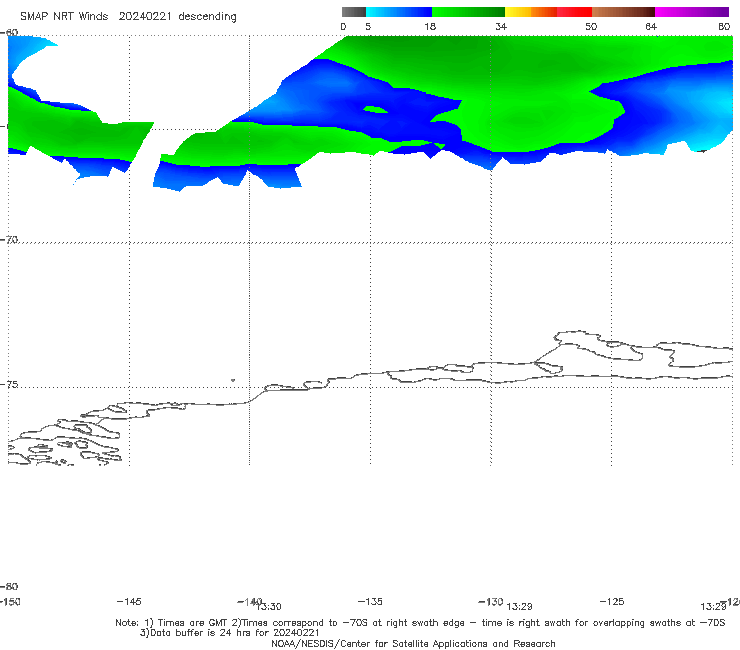Screen dimensions: 740x650
Task: Click the magenta segment of the color bar
Action: (692, 12)
